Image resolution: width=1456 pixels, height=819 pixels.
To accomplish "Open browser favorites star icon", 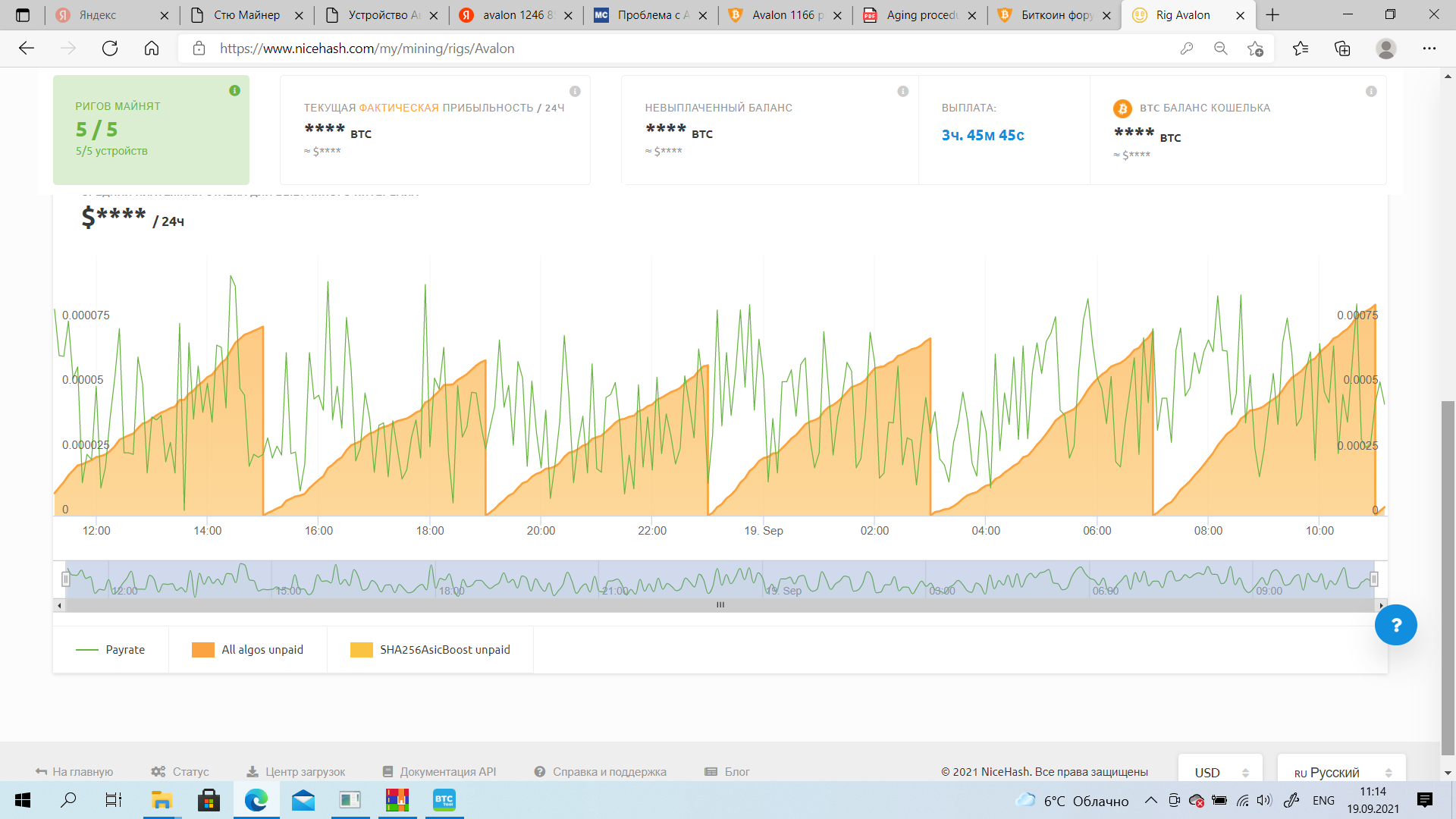I will 1300,49.
